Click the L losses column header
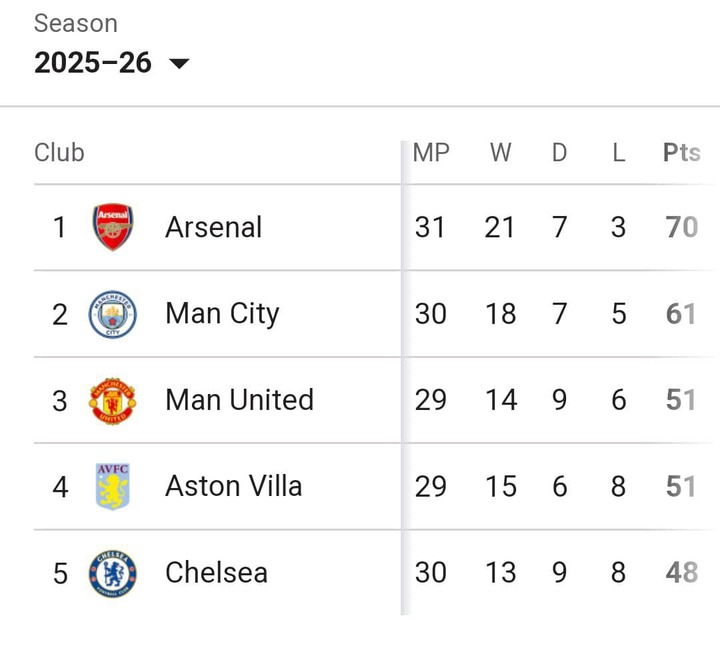Viewport: 720px width, 654px height. 619,153
